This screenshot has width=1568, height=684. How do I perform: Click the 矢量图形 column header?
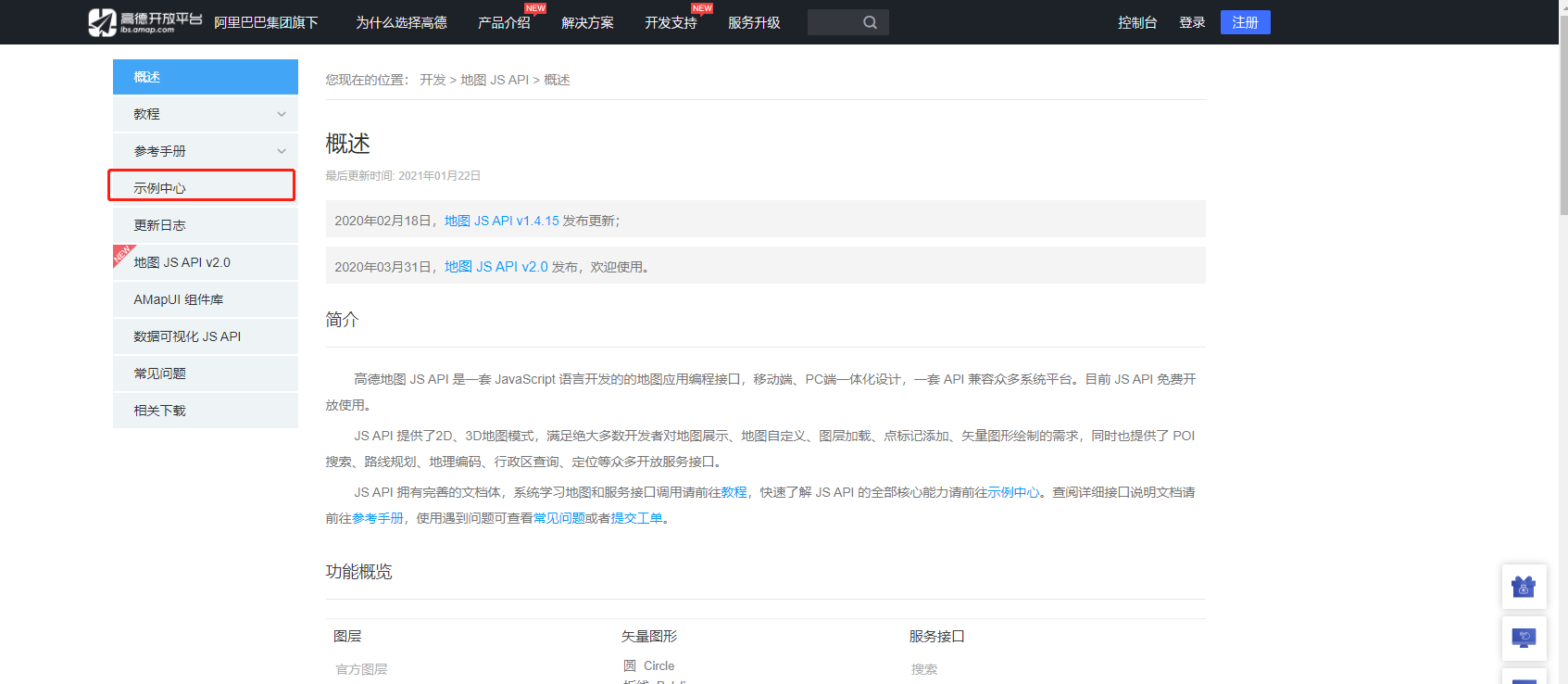(x=649, y=636)
